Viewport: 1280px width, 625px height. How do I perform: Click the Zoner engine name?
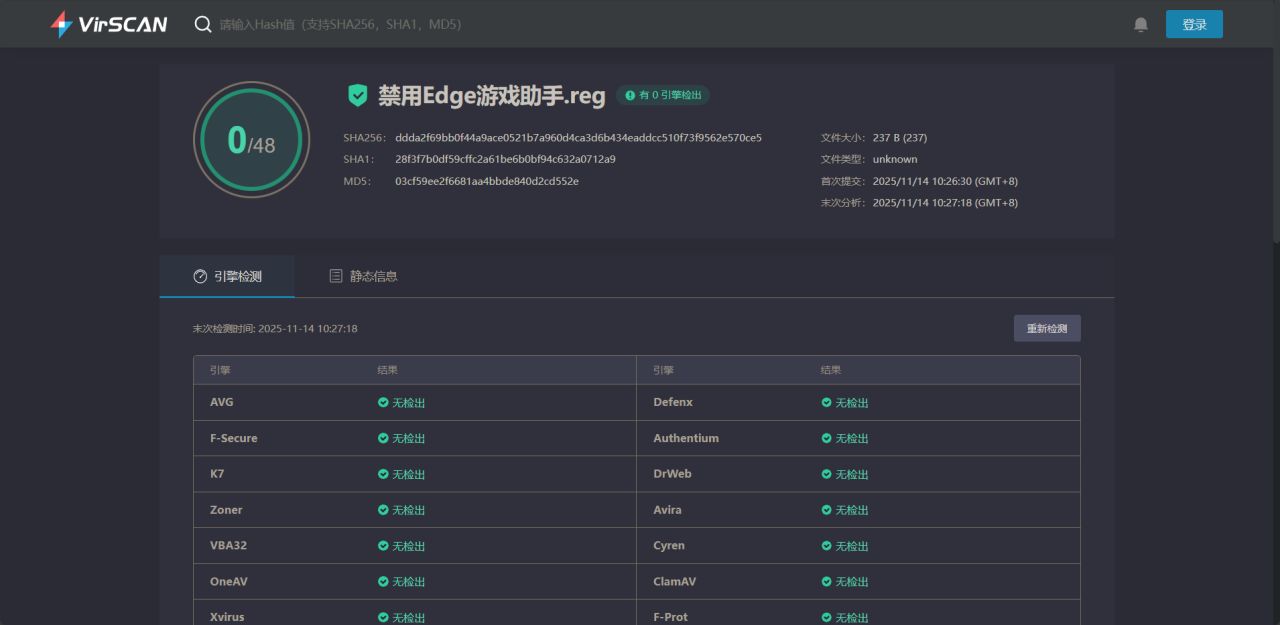coord(226,510)
